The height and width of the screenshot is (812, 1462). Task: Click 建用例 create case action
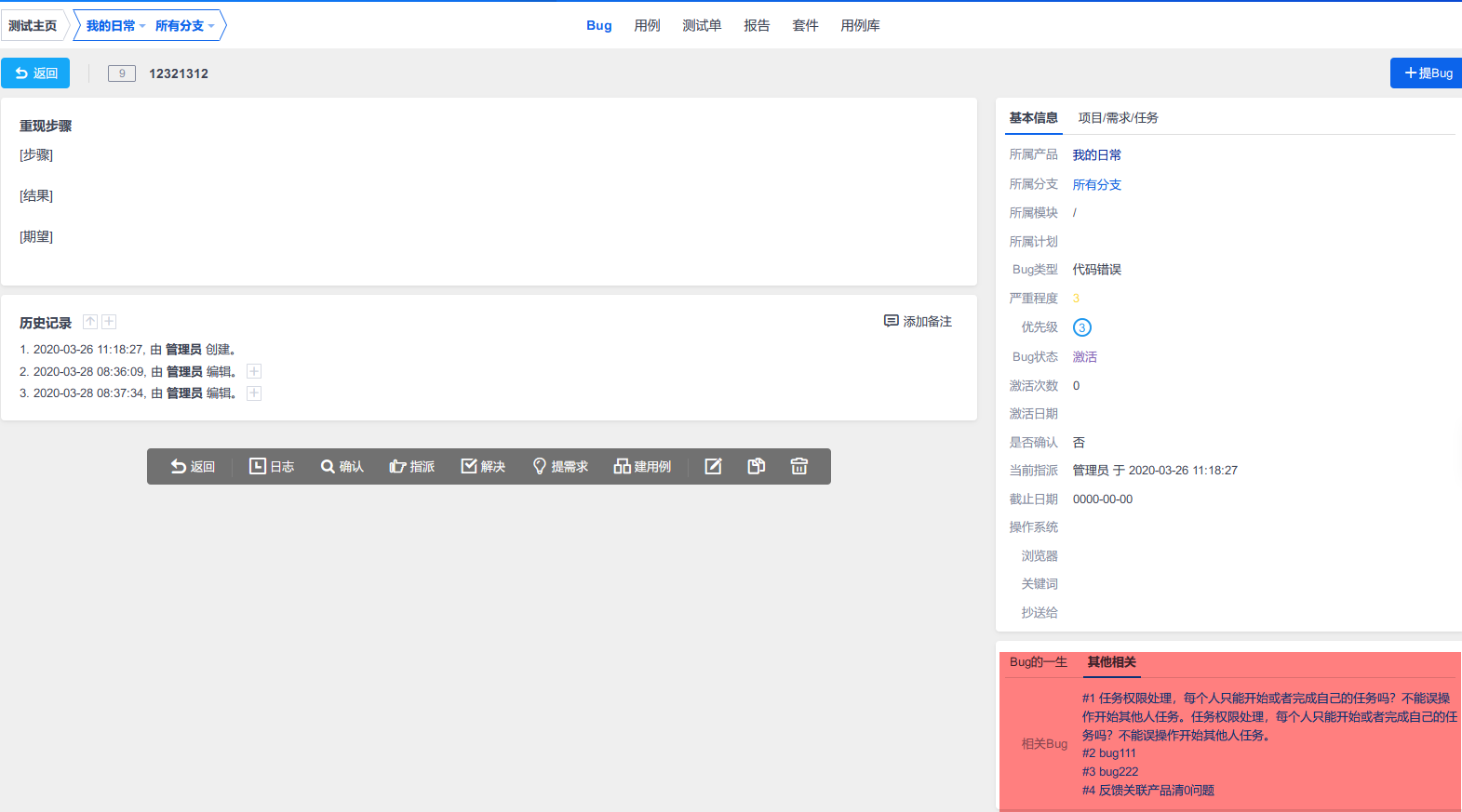pos(642,467)
